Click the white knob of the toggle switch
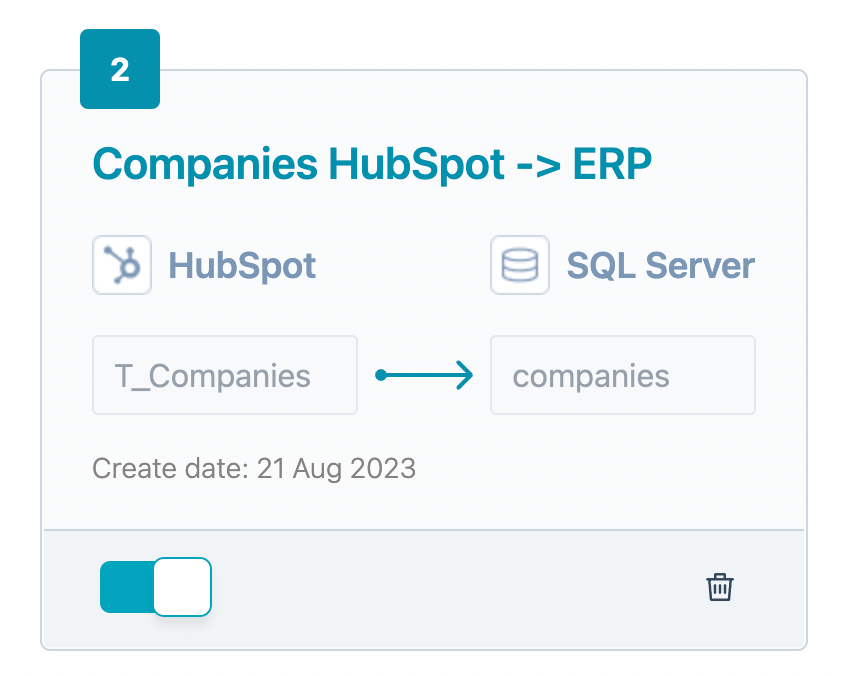 click(x=182, y=587)
